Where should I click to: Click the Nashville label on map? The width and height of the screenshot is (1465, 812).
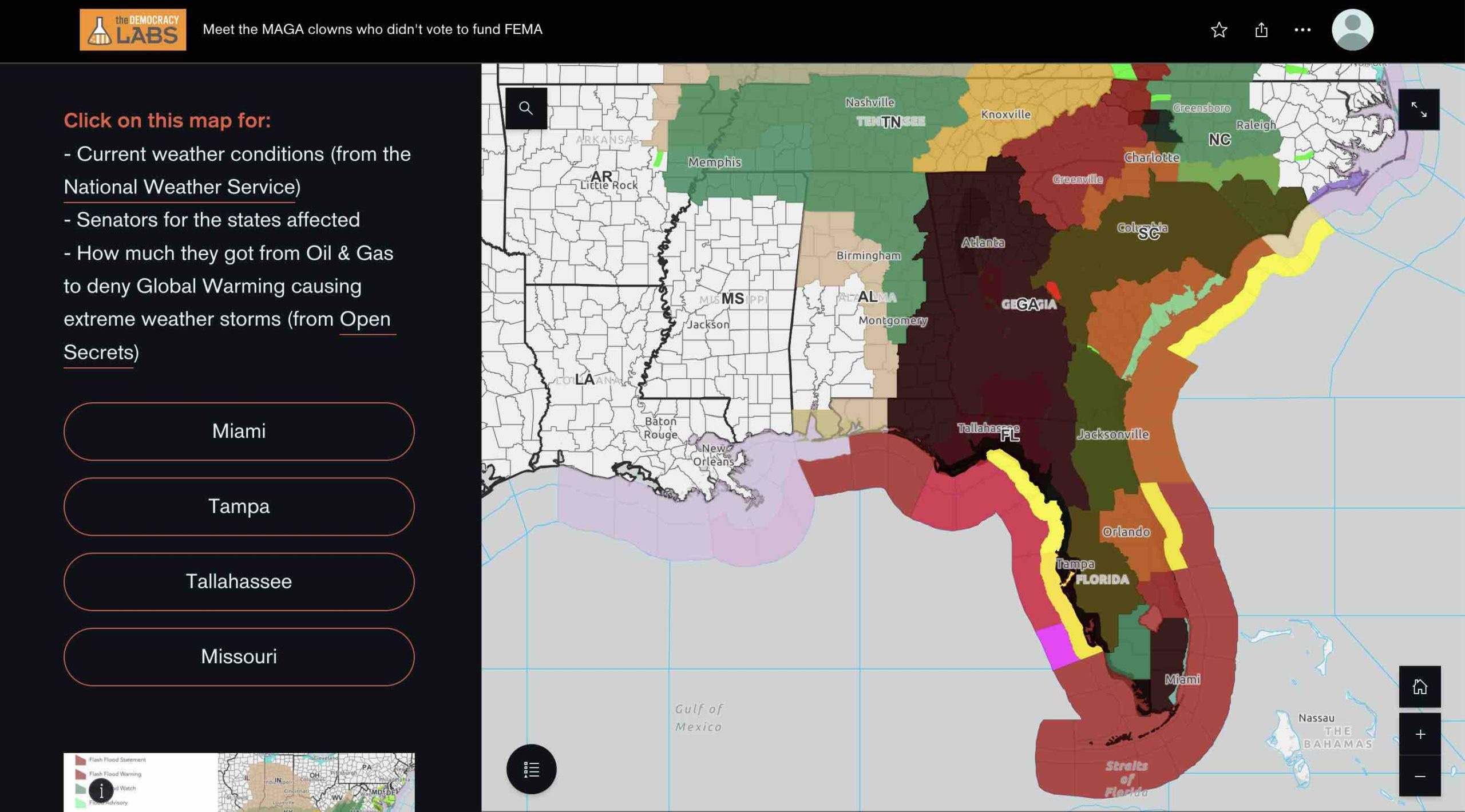870,102
